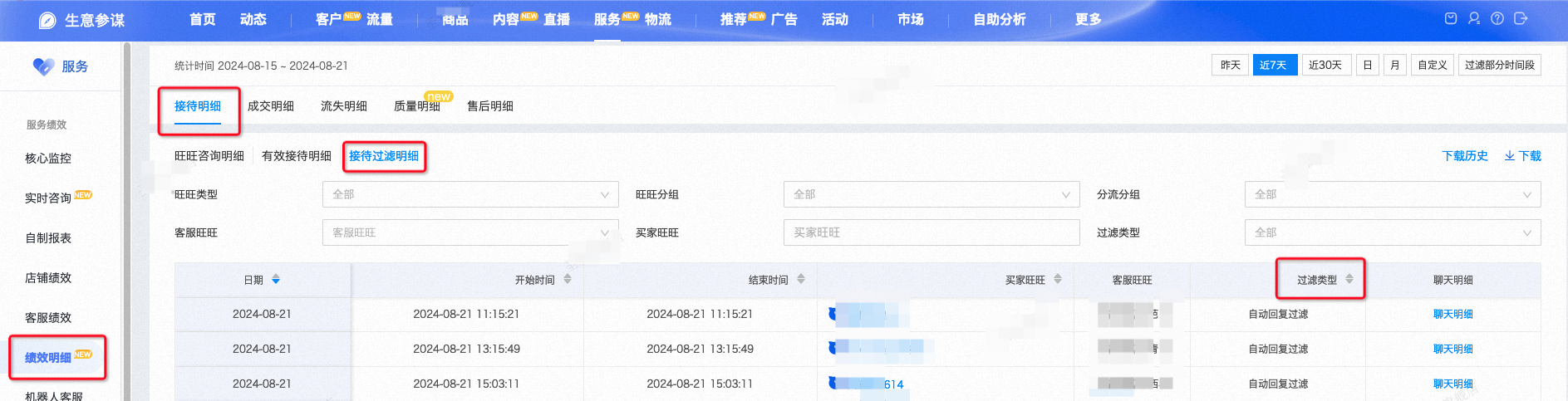This screenshot has height=401, width=1568.
Task: Open 流量 in top navigation
Action: 380,19
